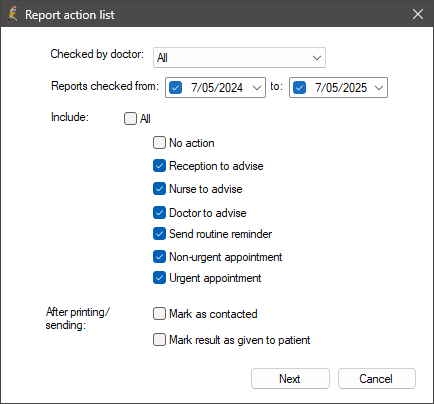Click the bird app icon in title bar

click(13, 14)
